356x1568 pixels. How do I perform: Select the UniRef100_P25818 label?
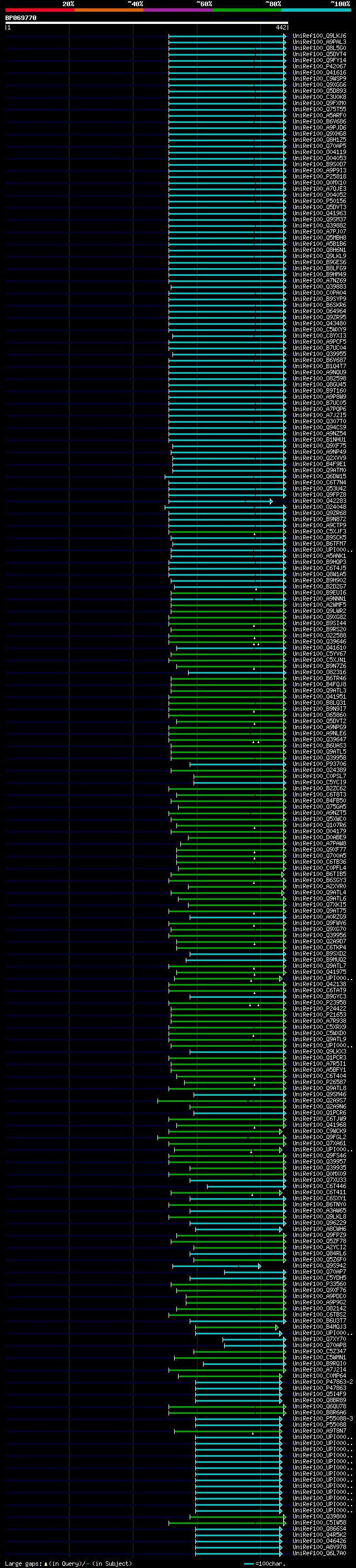click(319, 176)
